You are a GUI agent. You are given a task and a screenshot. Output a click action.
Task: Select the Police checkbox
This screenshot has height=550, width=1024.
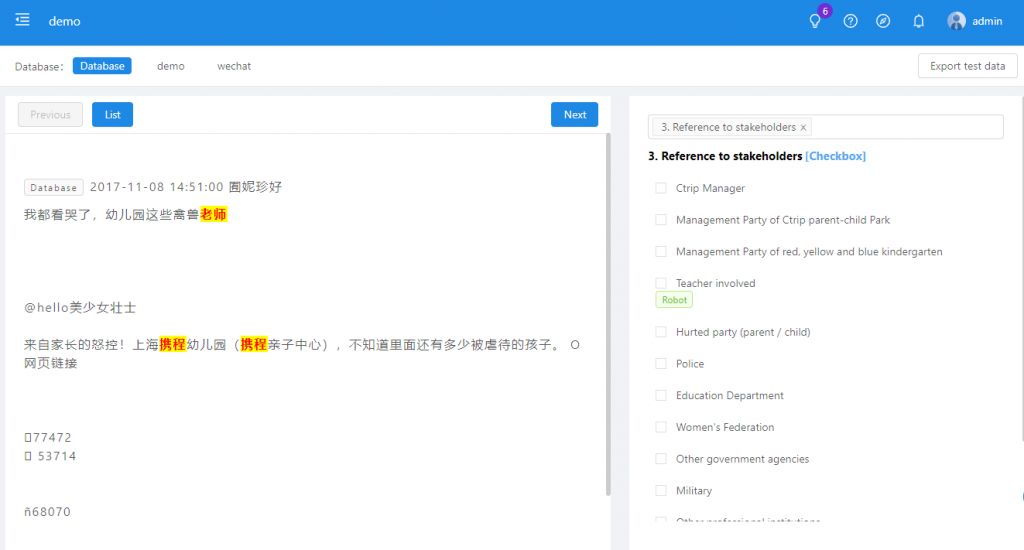click(x=661, y=364)
